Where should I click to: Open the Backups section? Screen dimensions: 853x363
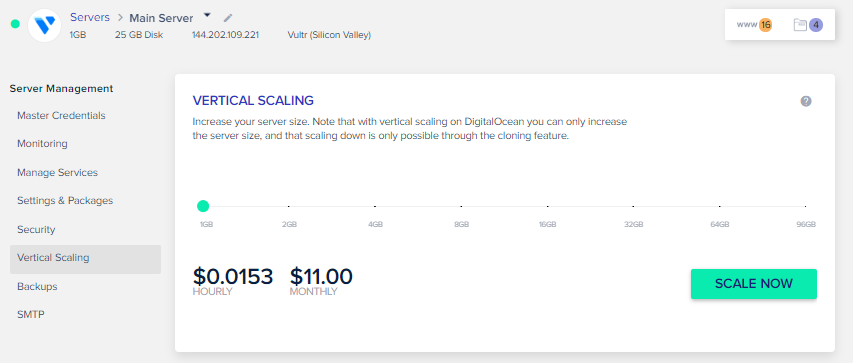coord(37,286)
